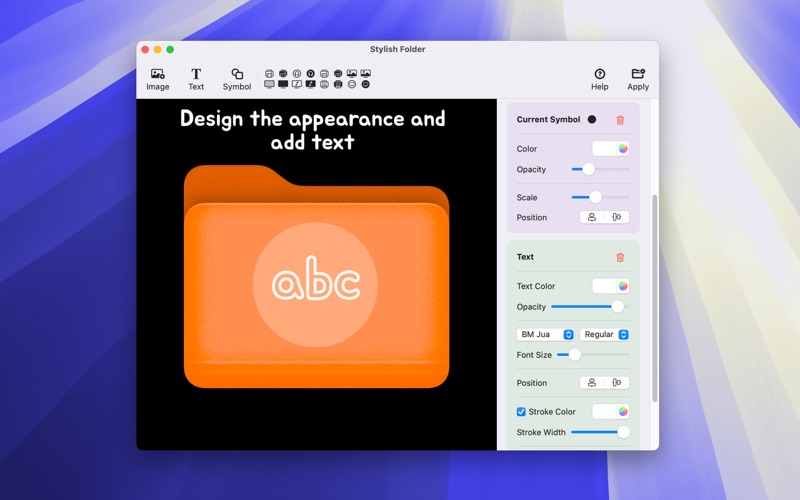Delete the Current Symbol using its trash icon
The height and width of the screenshot is (500, 800).
[x=620, y=120]
